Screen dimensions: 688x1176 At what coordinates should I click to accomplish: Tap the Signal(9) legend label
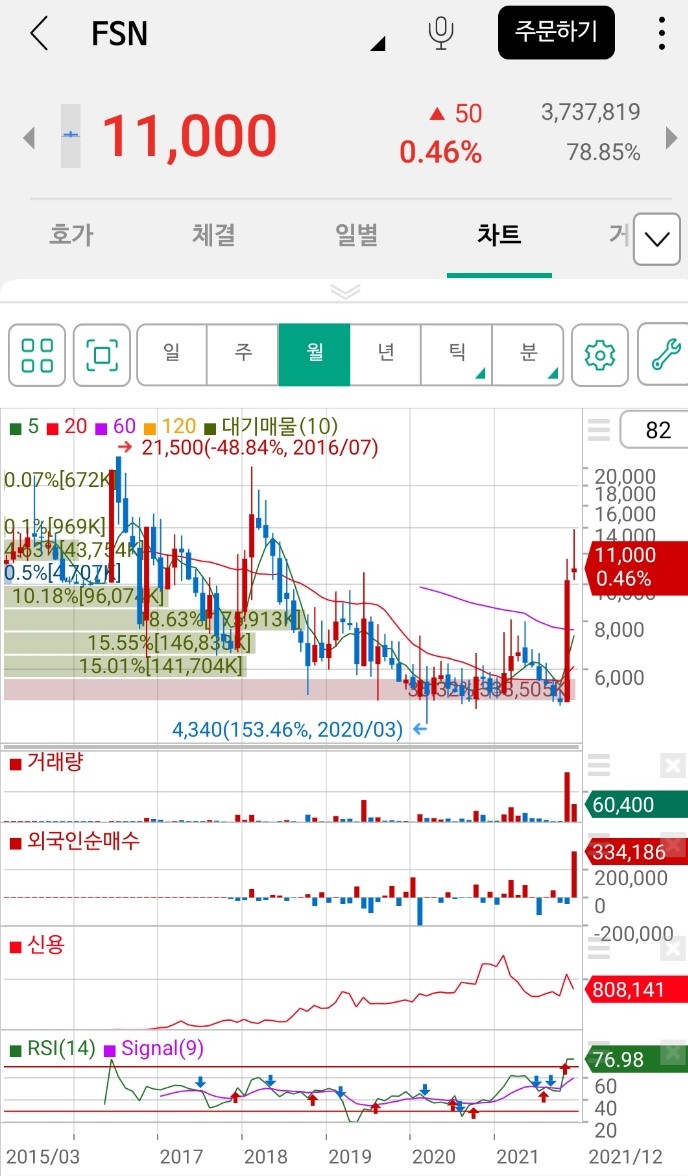(154, 1048)
